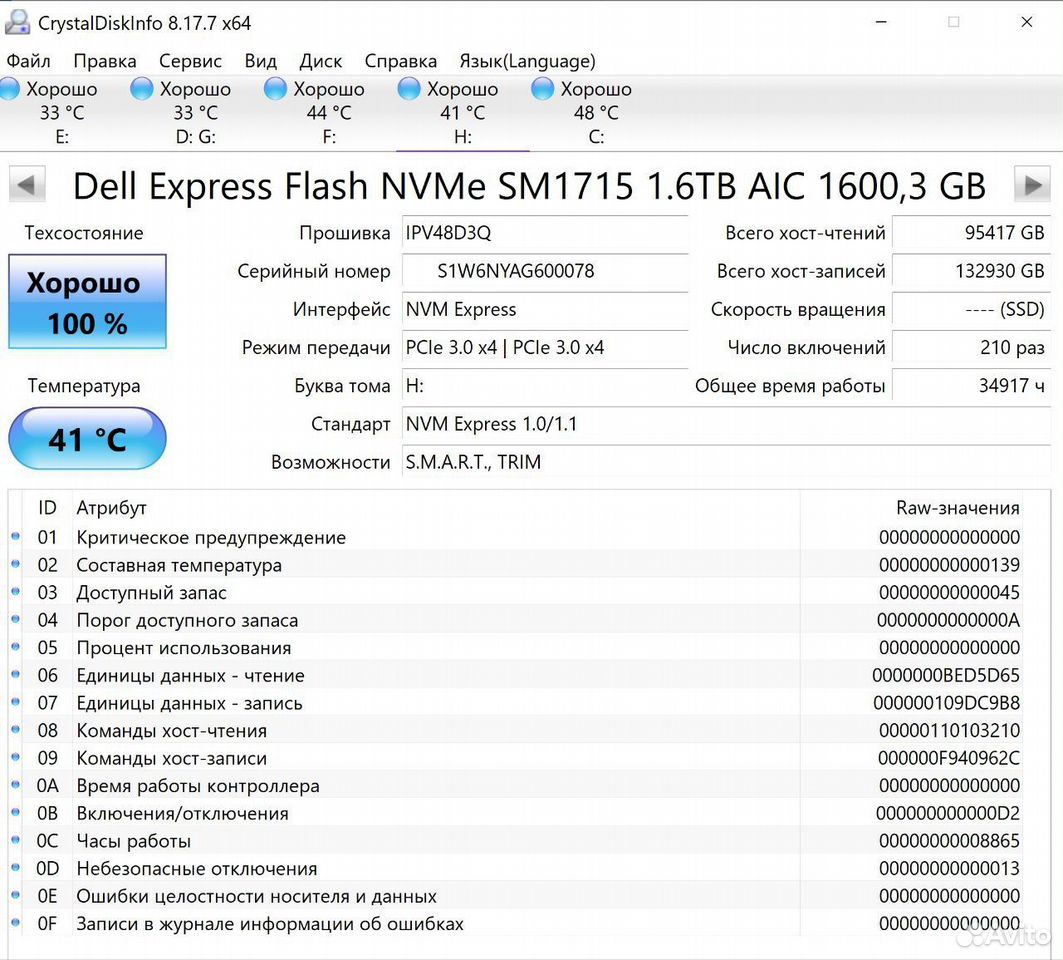Click the Raw-значения column header
Viewport: 1063px width, 960px height.
(x=957, y=508)
